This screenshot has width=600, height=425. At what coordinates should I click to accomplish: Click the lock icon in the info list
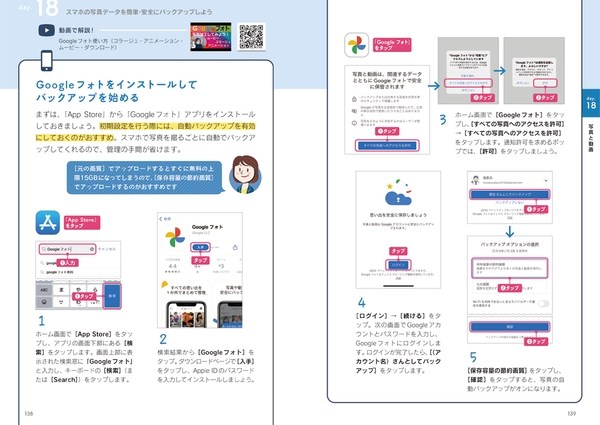(354, 99)
